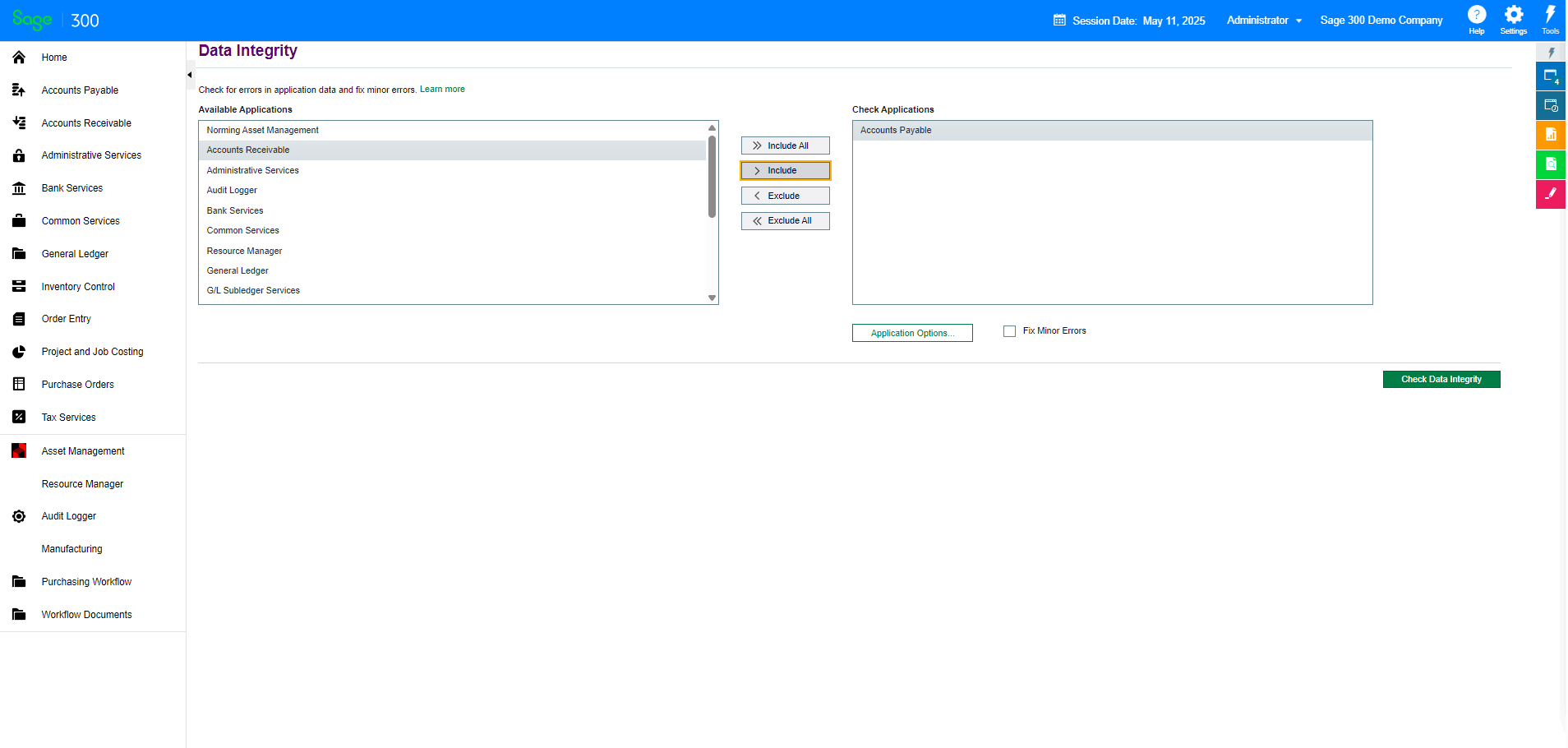Image resolution: width=1568 pixels, height=748 pixels.
Task: Open the windows manager icon with badge 4
Action: tap(1552, 76)
